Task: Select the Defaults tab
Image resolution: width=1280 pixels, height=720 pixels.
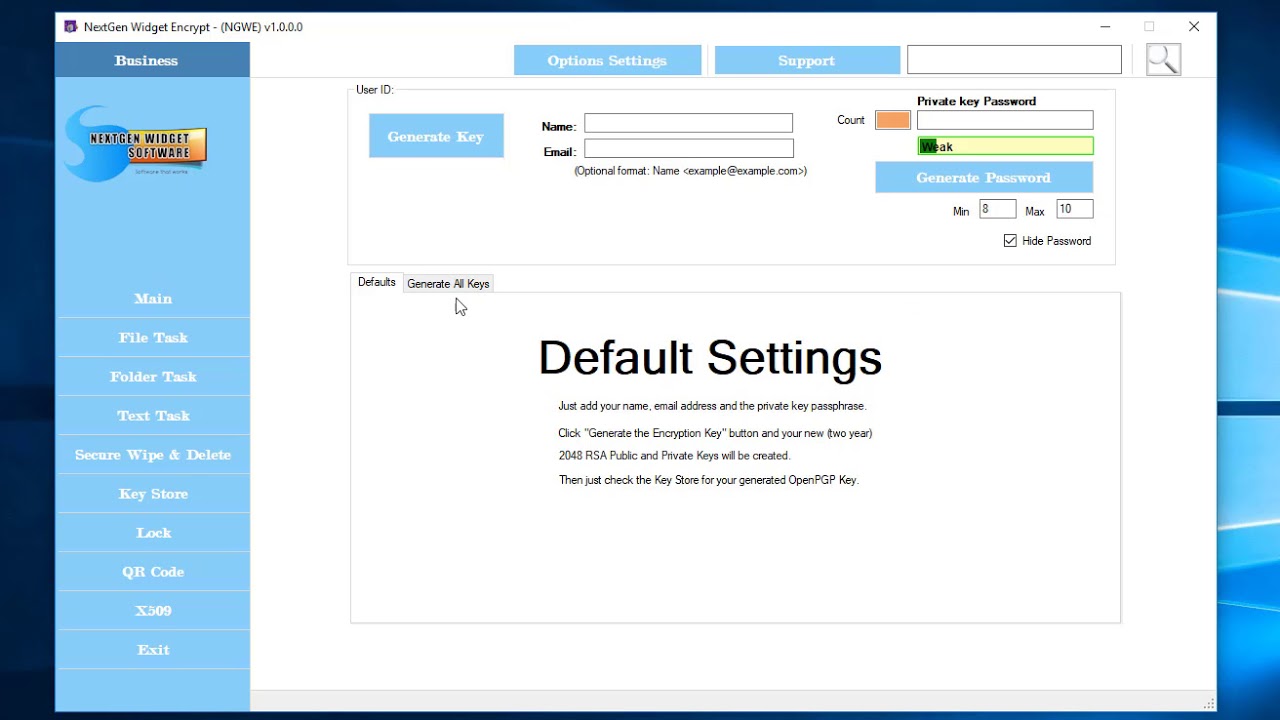Action: click(x=377, y=282)
